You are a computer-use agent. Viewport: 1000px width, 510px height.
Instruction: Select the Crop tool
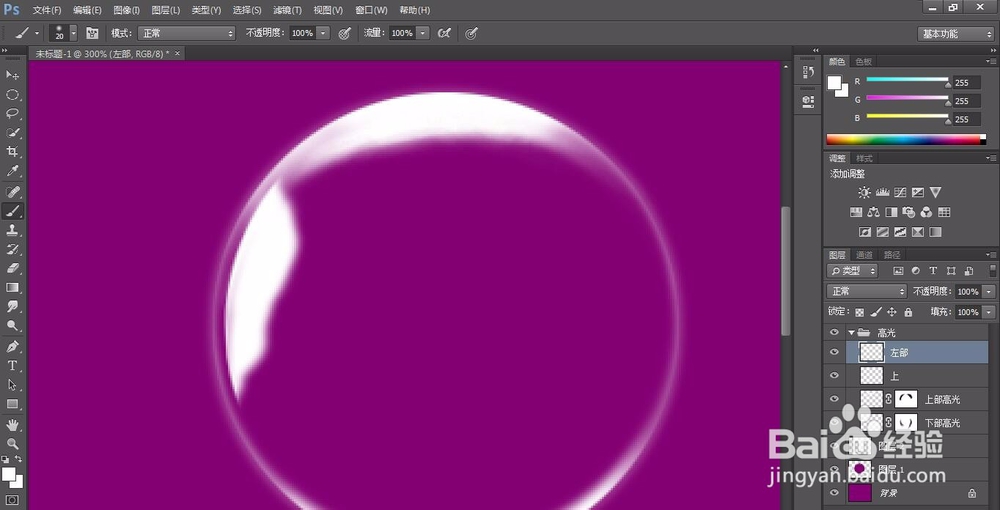coord(12,152)
